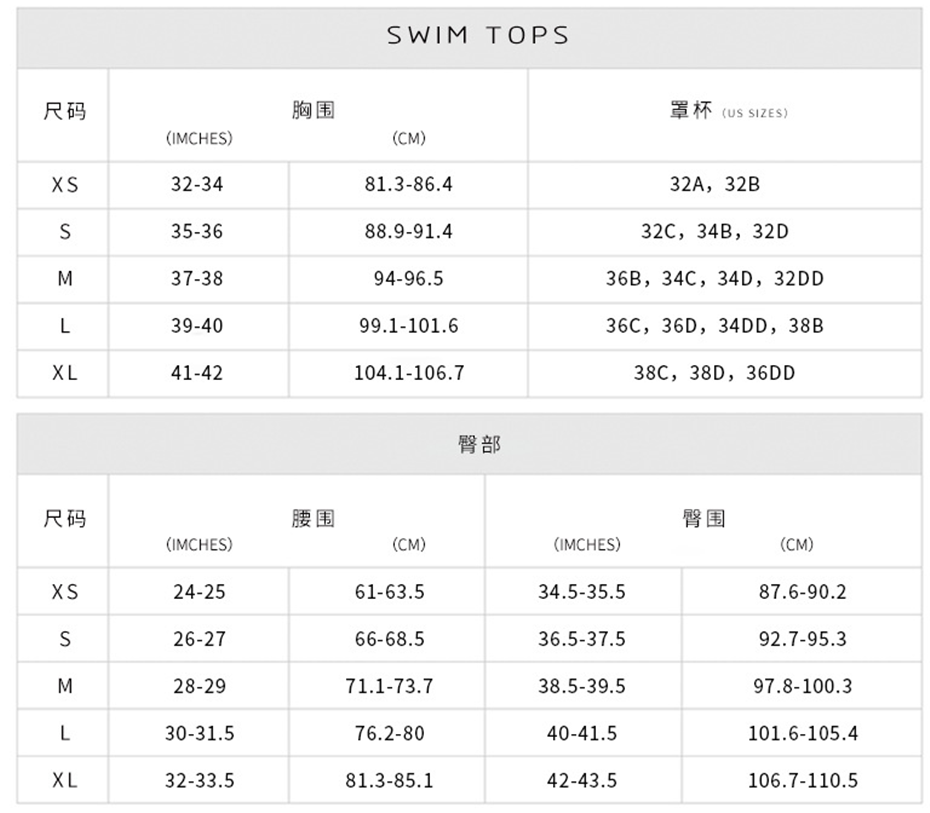Select the 39-40 inches chest cell

click(197, 326)
